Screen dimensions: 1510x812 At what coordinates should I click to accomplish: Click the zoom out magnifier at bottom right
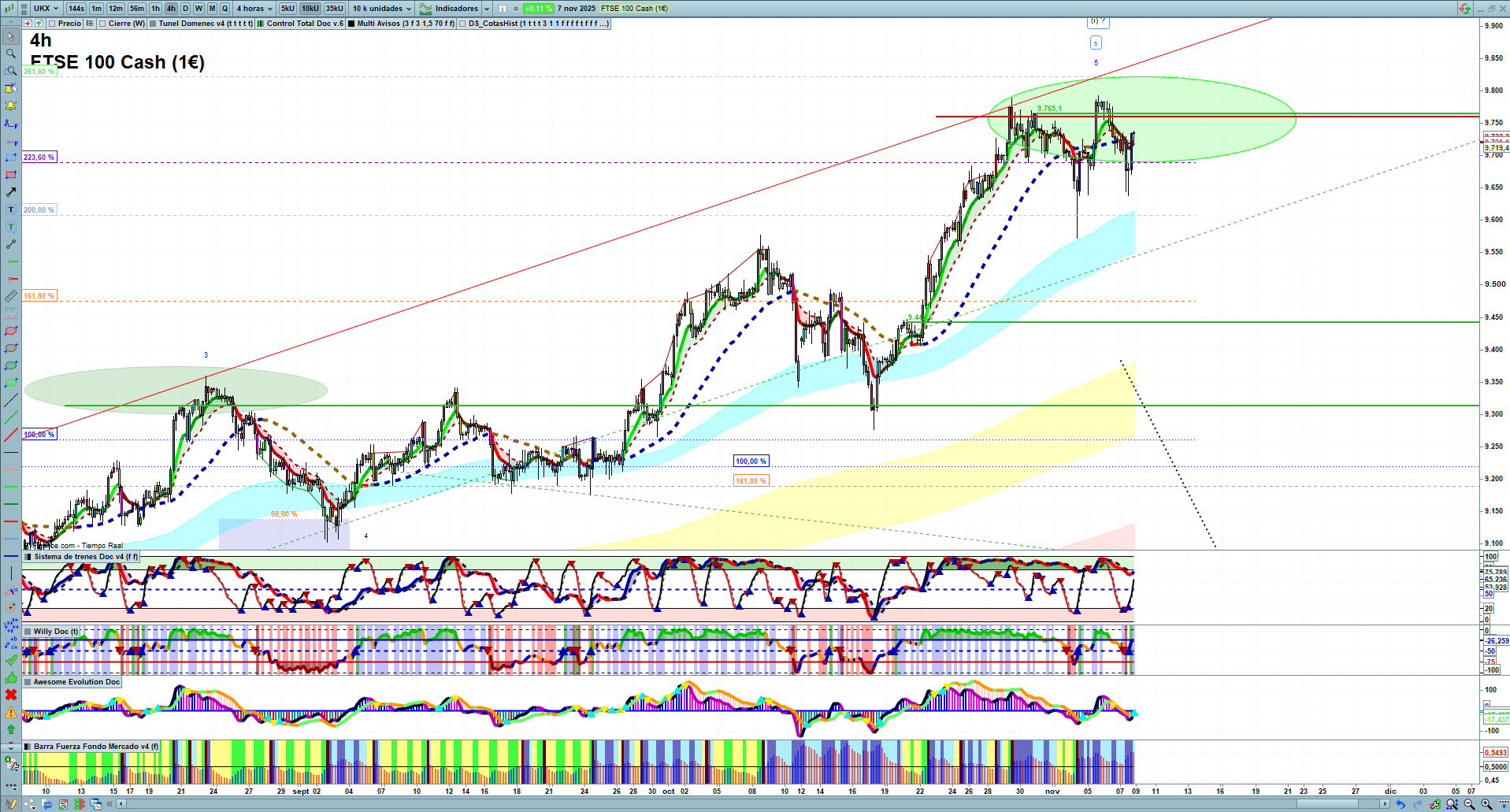[x=1469, y=804]
